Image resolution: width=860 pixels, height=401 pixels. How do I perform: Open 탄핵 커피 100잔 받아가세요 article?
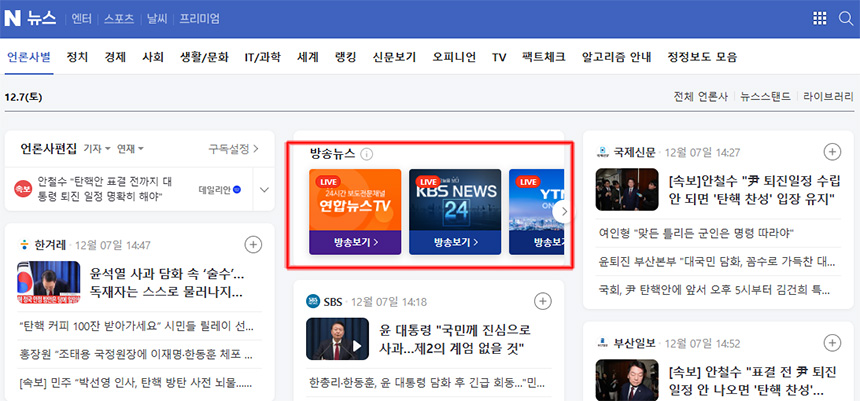(135, 326)
